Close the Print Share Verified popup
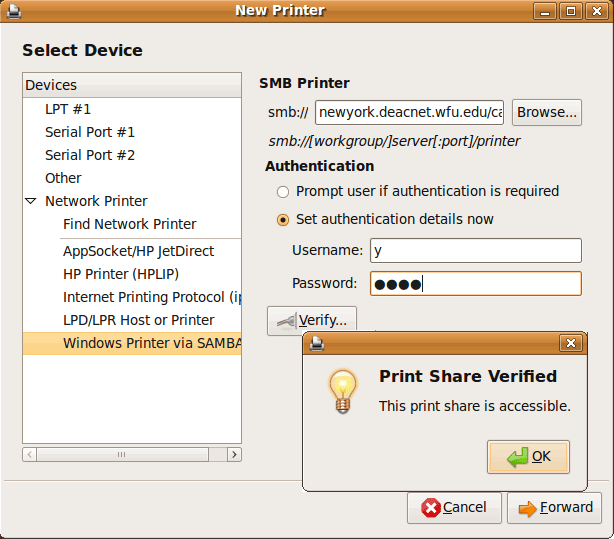Viewport: 614px width, 539px height. [x=571, y=343]
